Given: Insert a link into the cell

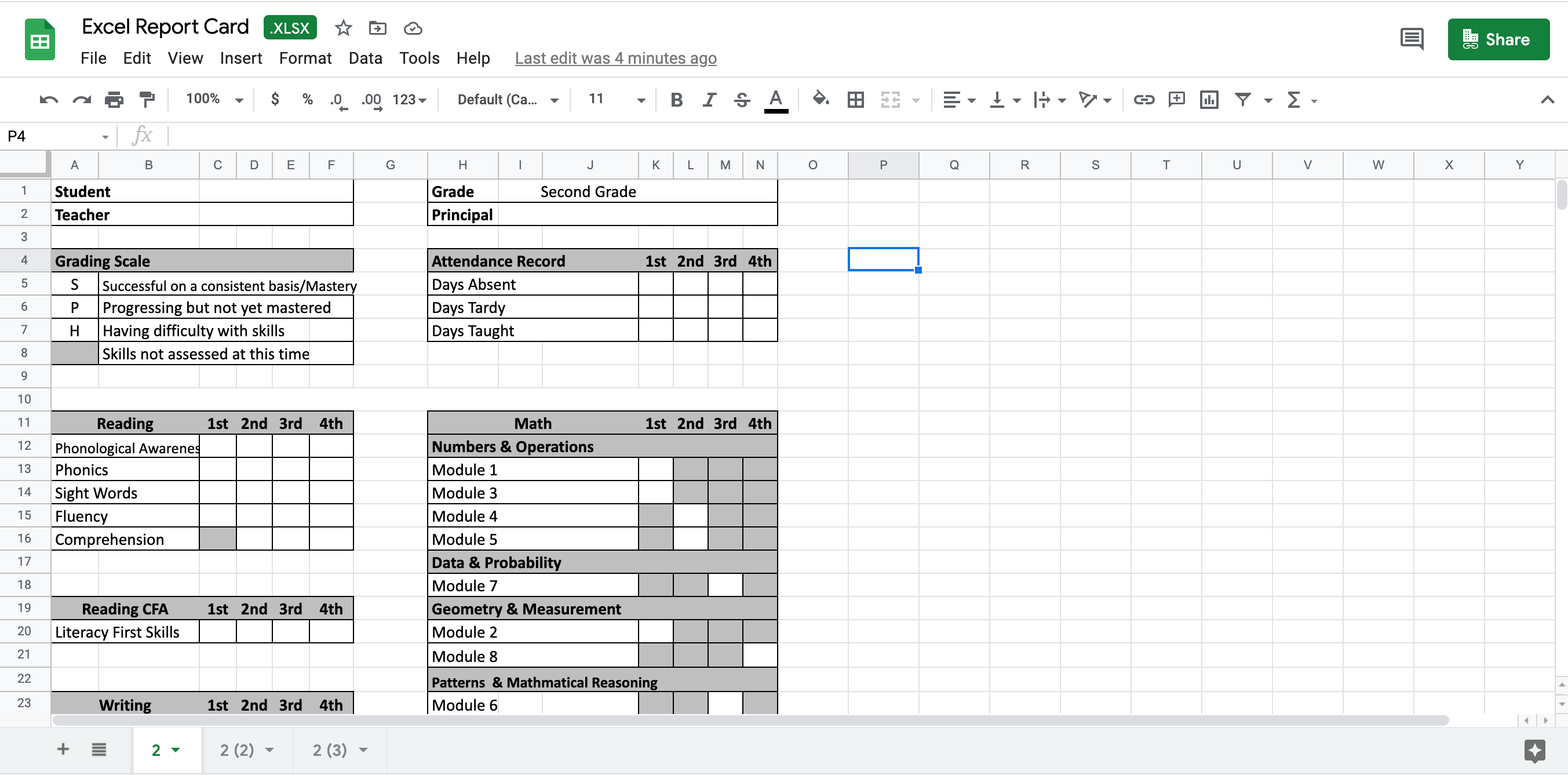Looking at the screenshot, I should [x=1143, y=99].
